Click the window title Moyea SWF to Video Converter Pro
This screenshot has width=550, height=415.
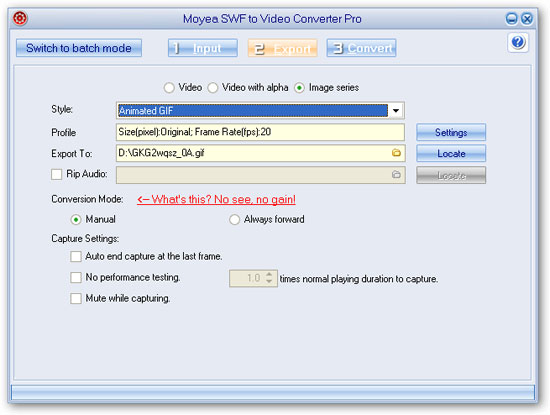tap(272, 19)
